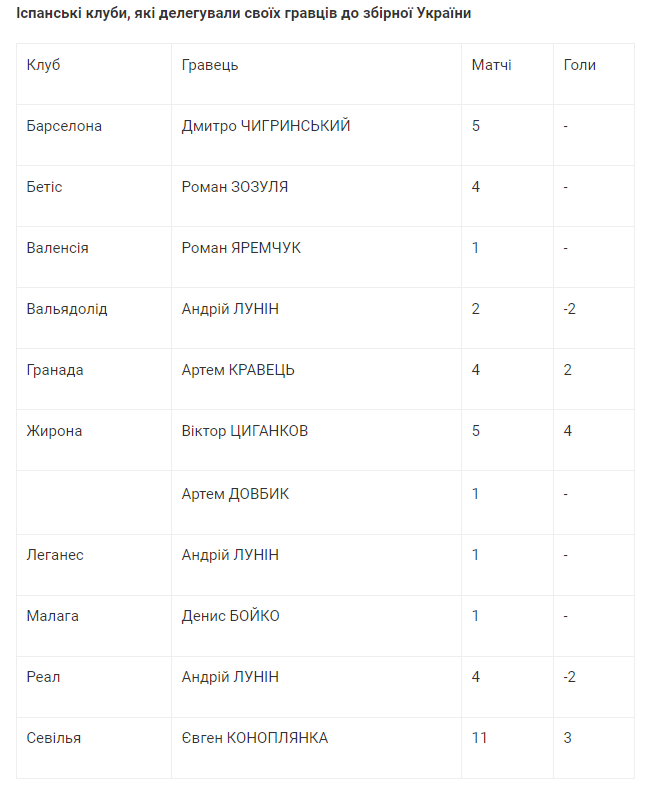Select the Реал club cell
The image size is (653, 795).
[43, 677]
